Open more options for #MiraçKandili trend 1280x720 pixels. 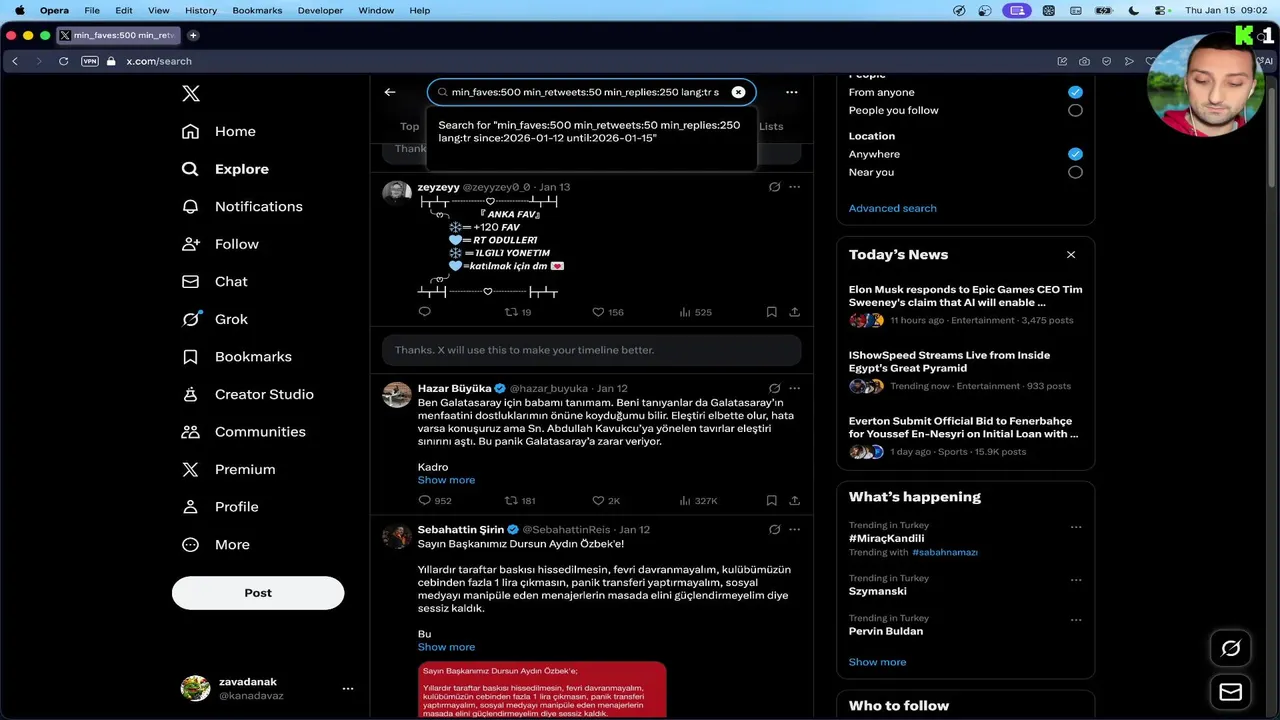(1076, 527)
